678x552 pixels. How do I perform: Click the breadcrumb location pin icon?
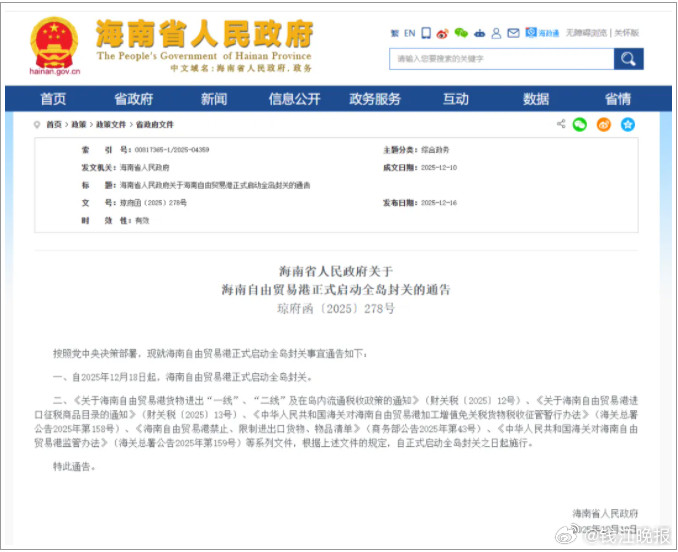tap(37, 124)
